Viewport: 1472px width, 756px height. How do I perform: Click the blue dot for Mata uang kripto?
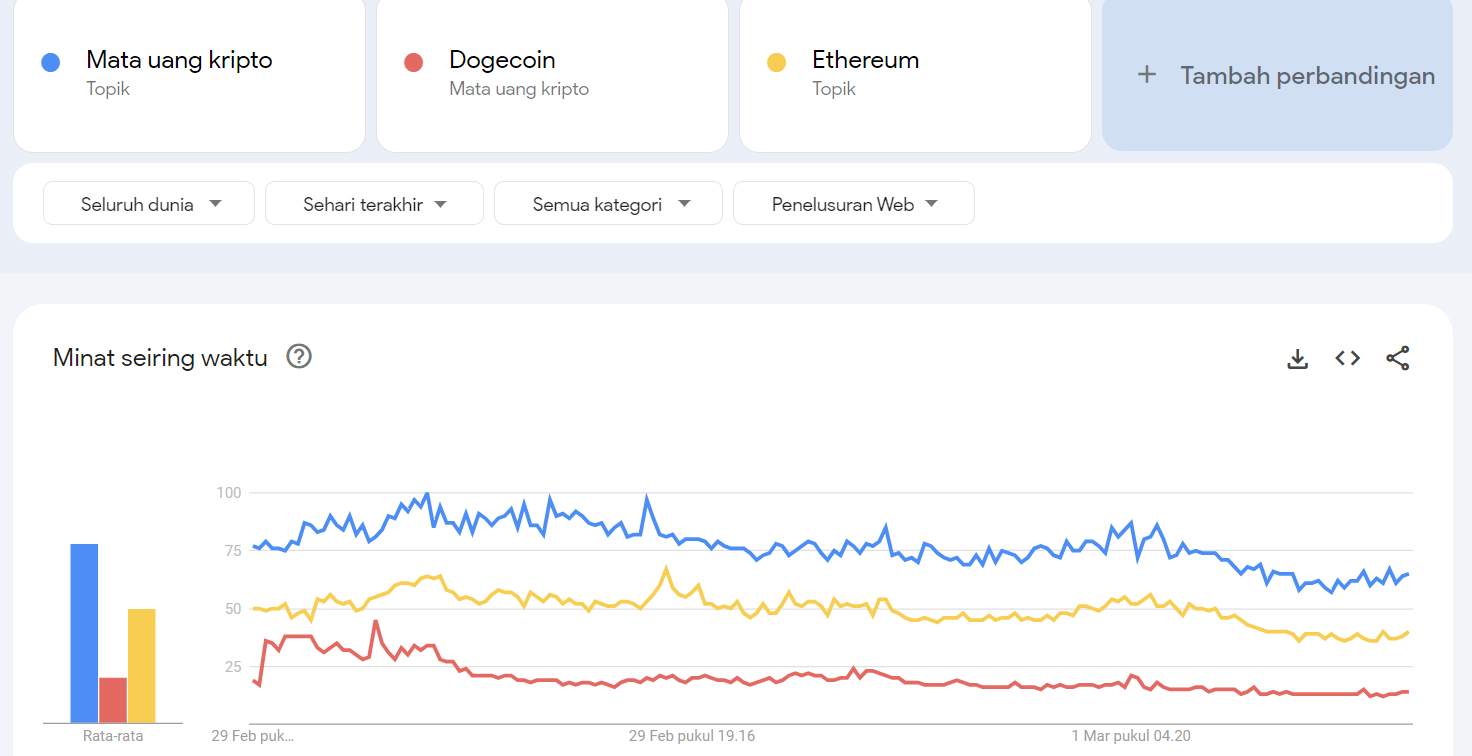pyautogui.click(x=51, y=63)
